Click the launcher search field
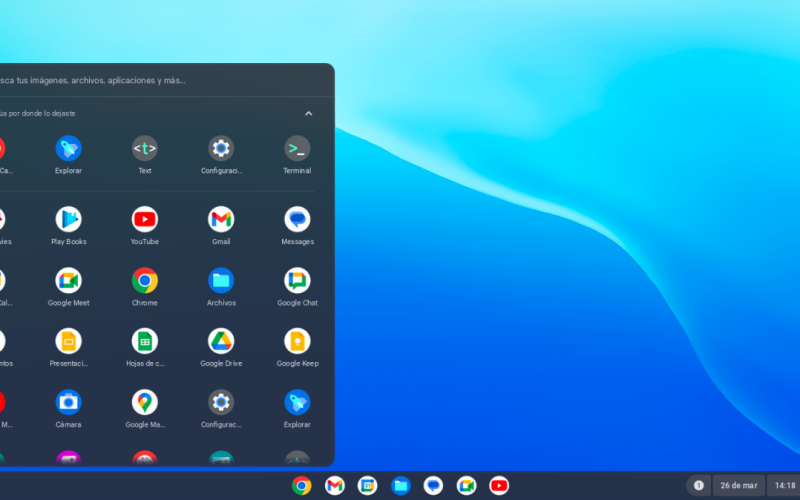The image size is (800, 500). [167, 80]
